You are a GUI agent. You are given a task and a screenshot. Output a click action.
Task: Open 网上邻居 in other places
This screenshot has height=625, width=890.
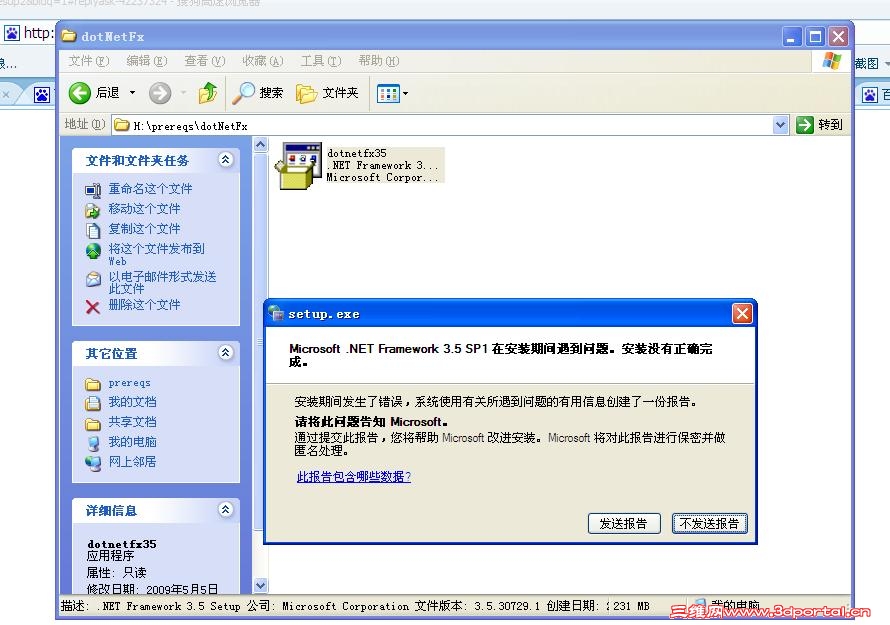point(132,462)
